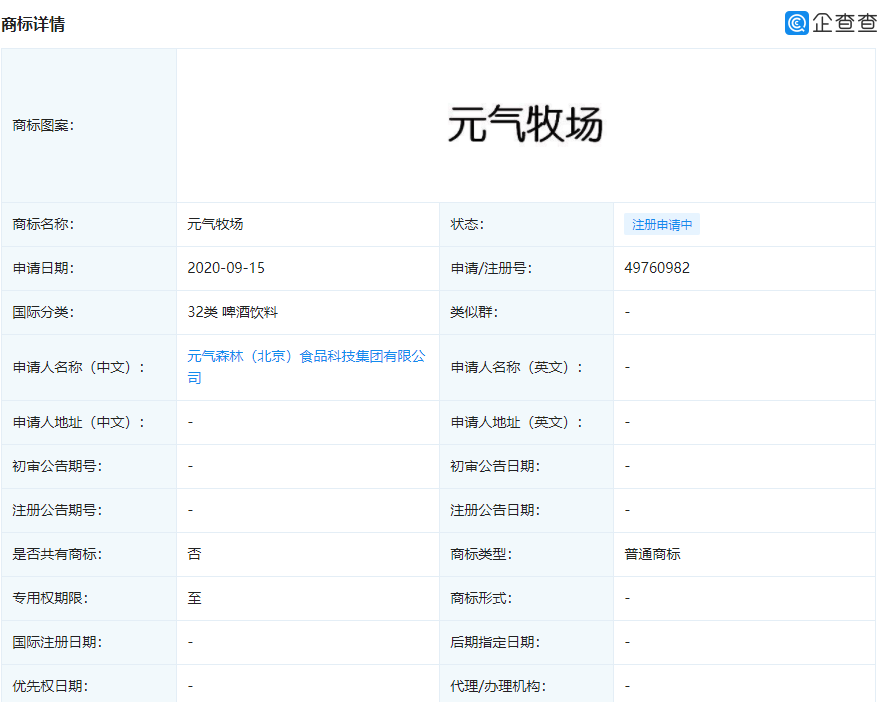The height and width of the screenshot is (702, 892).
Task: Select the 普通商标 trademark type value
Action: [652, 554]
